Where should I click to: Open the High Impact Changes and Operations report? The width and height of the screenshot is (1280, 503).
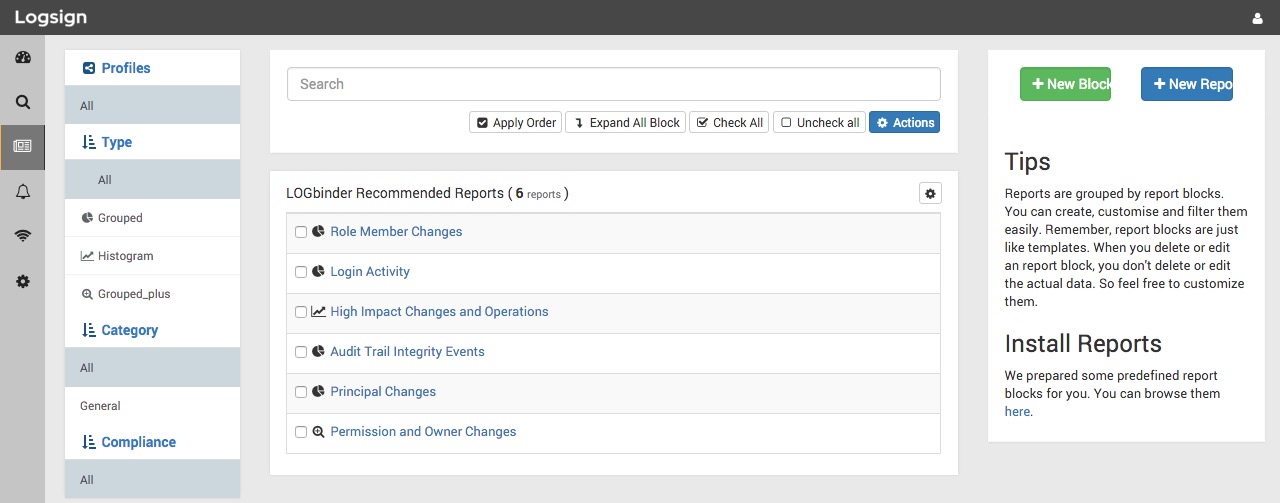pos(439,312)
